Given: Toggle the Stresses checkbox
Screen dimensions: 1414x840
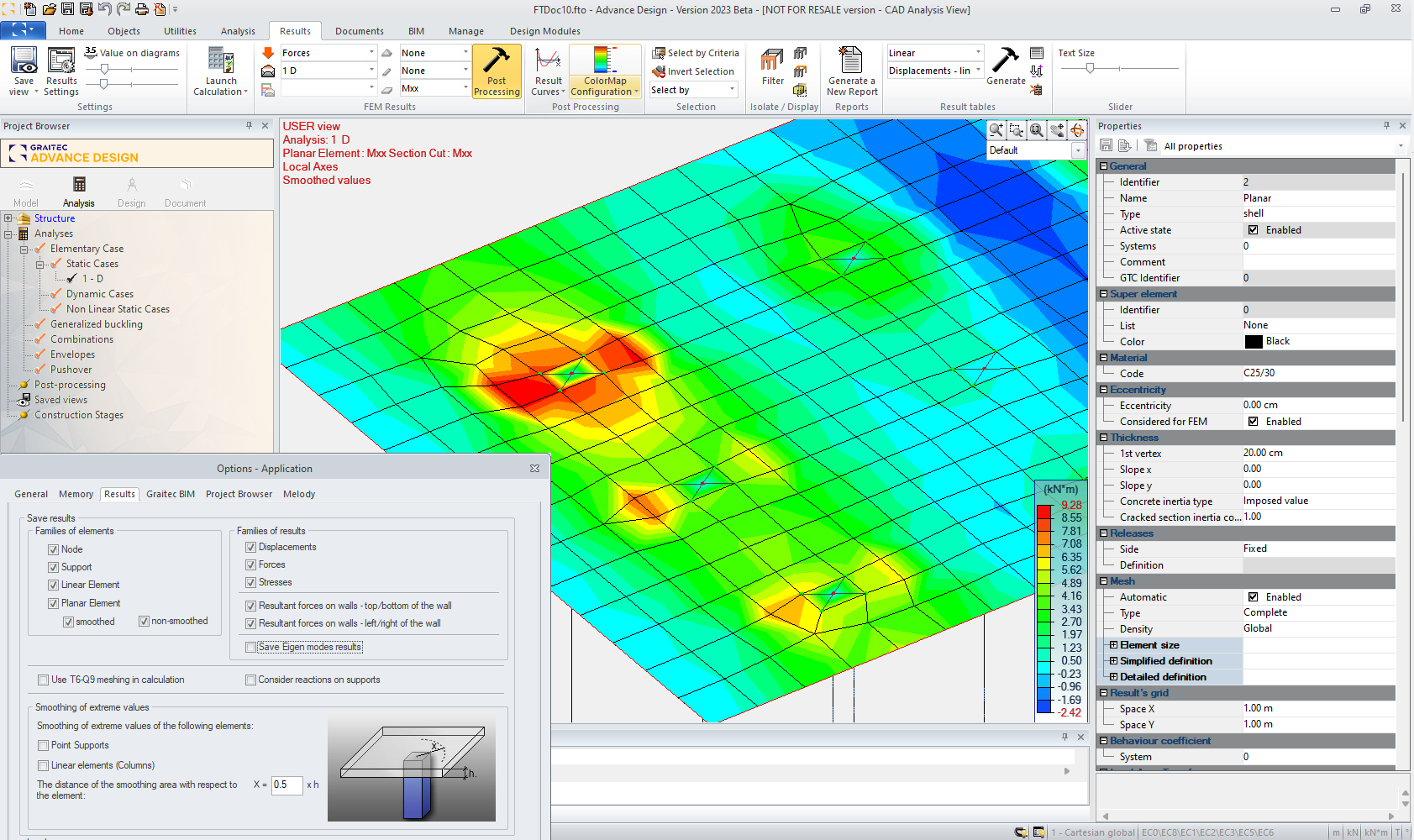Looking at the screenshot, I should pyautogui.click(x=250, y=582).
